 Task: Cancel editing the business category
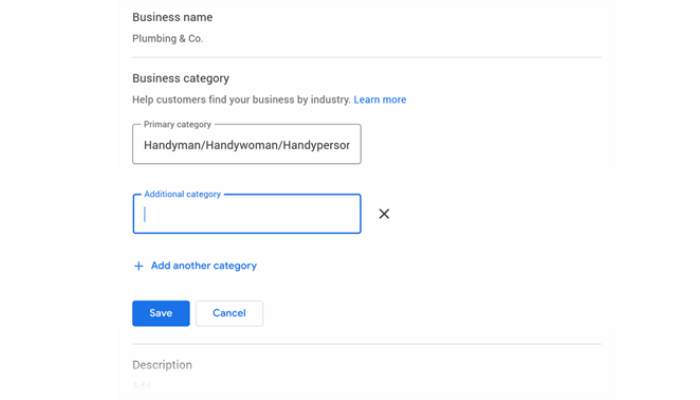[229, 313]
